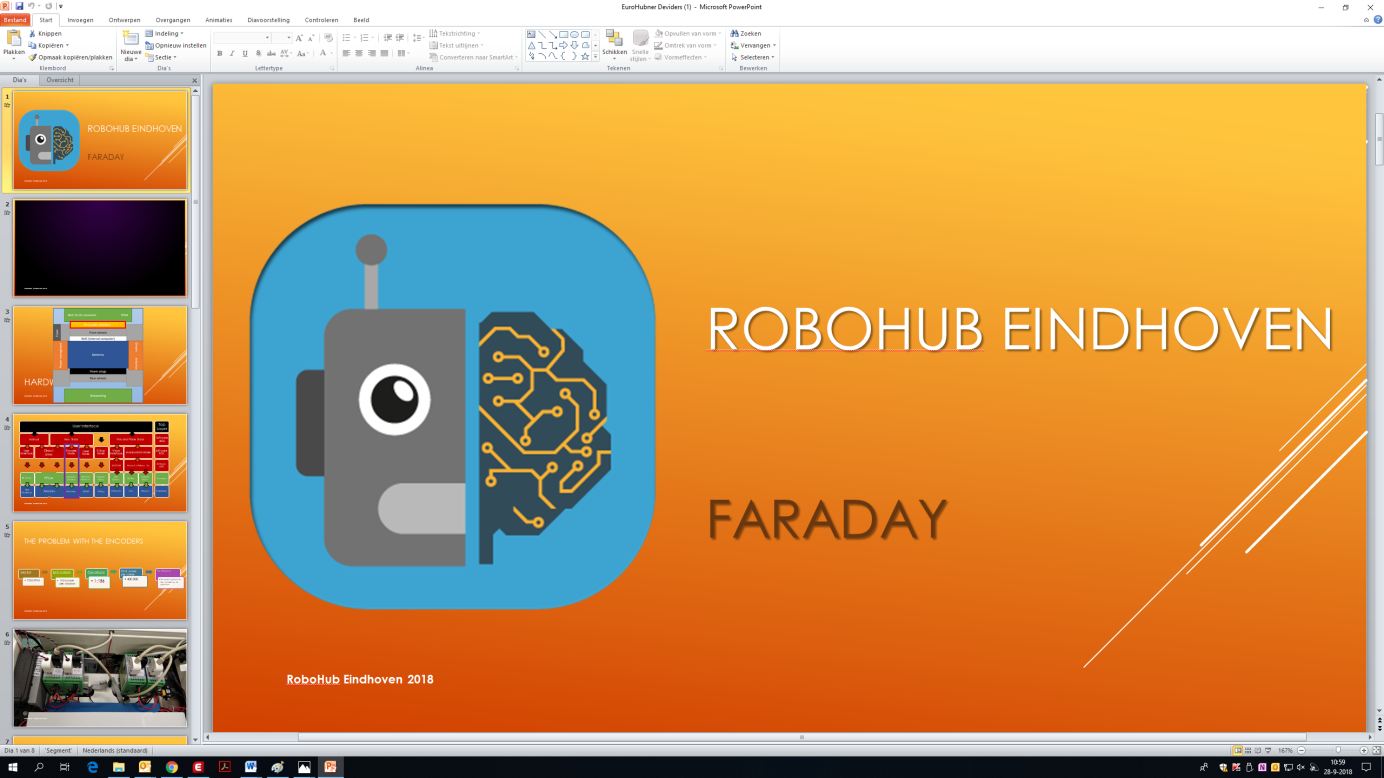Viewport: 1384px width, 778px height.
Task: Center text in Alinea group
Action: pos(359,53)
